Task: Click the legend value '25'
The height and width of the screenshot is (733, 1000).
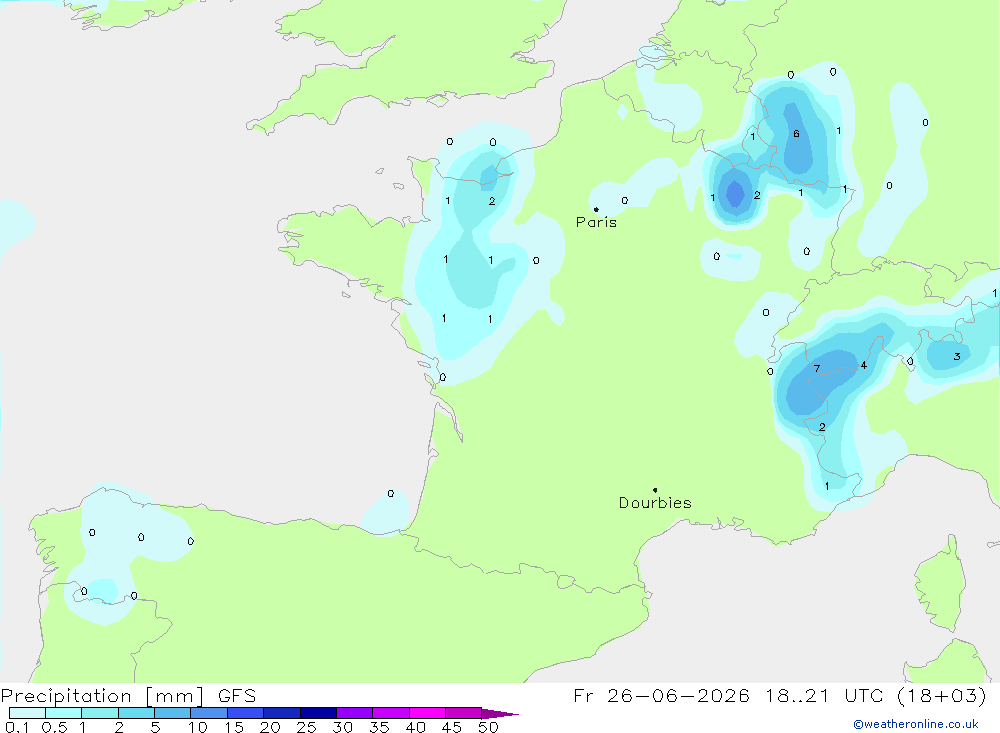Action: pyautogui.click(x=307, y=727)
